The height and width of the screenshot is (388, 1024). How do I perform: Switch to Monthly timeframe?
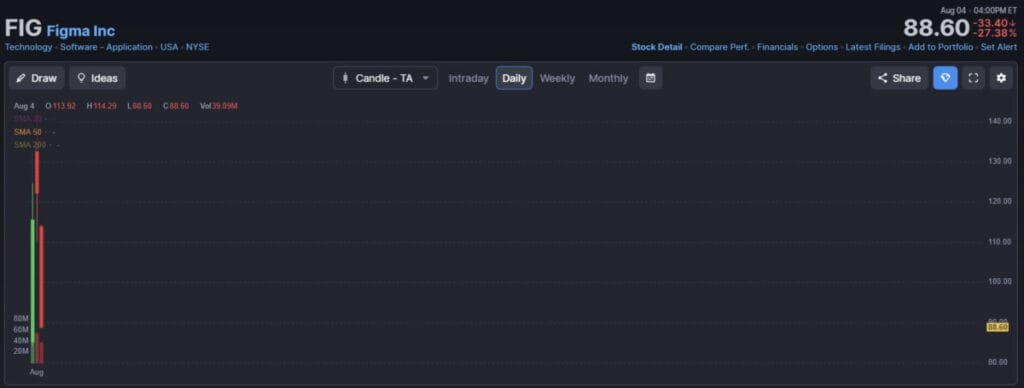(x=608, y=78)
